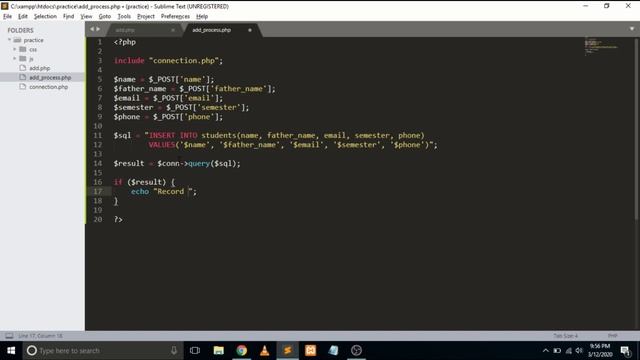This screenshot has width=640, height=360.
Task: Open the Help menu
Action: 202,16
